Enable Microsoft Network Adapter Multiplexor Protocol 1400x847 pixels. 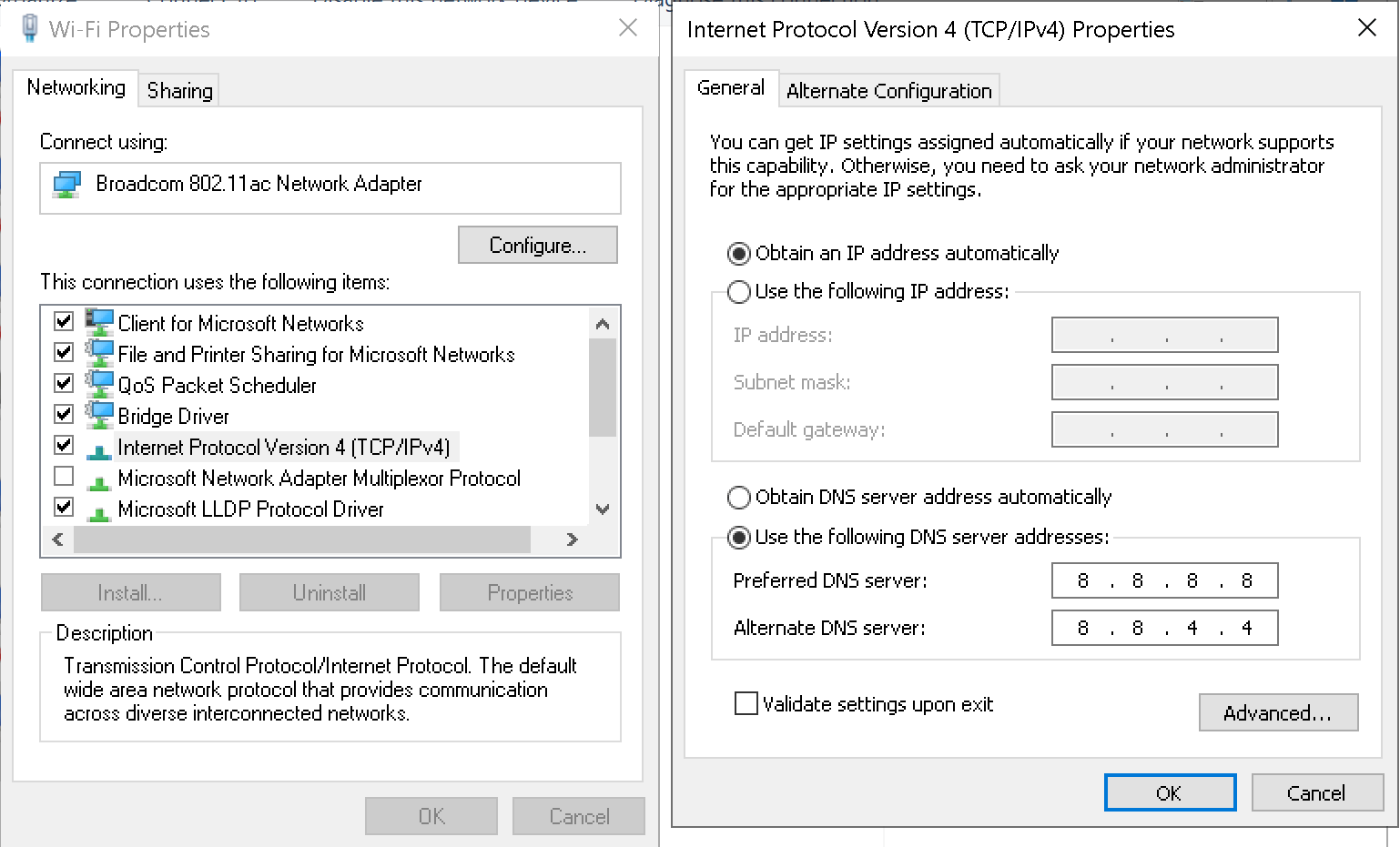pyautogui.click(x=63, y=475)
